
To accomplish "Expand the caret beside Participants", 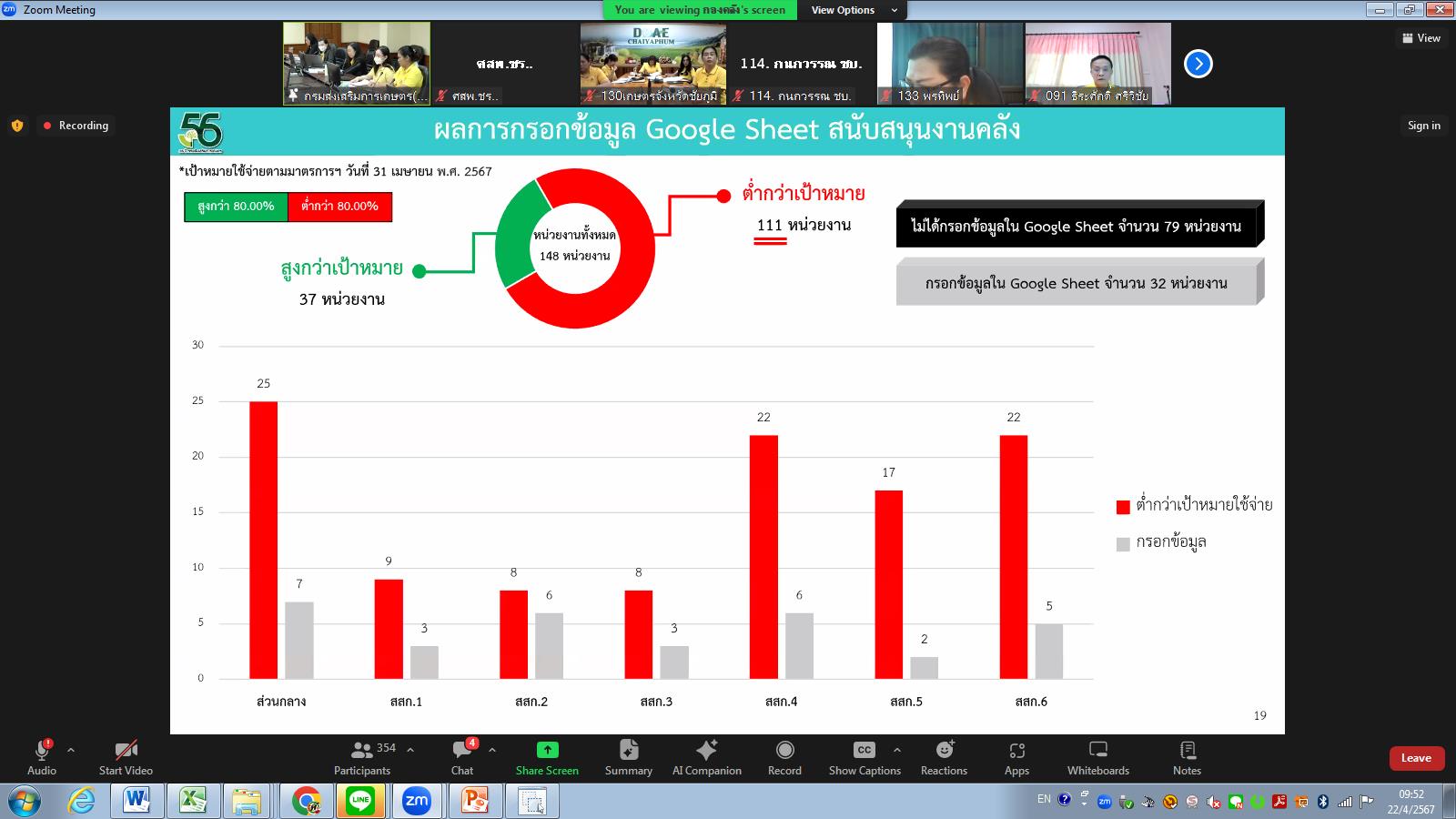I will click(410, 751).
